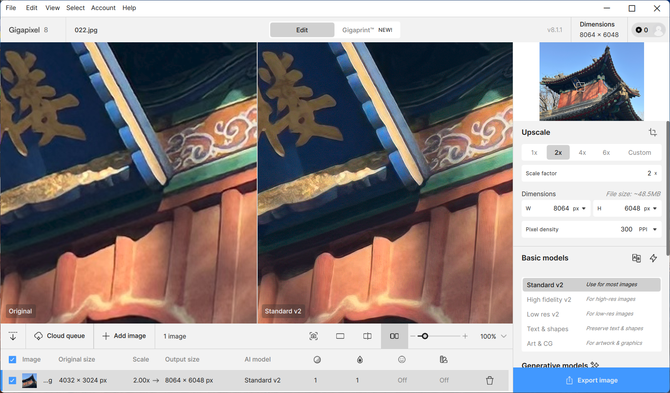
Task: Click the compare models icon in Basic models
Action: 636,258
